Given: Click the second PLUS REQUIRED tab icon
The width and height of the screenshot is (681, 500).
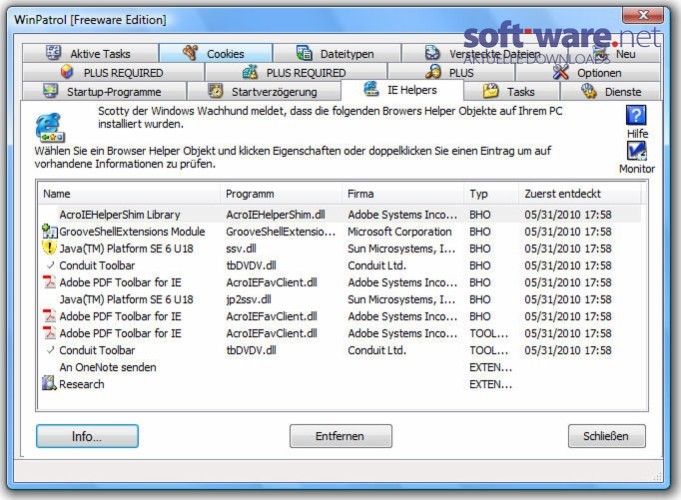Looking at the screenshot, I should click(x=250, y=72).
